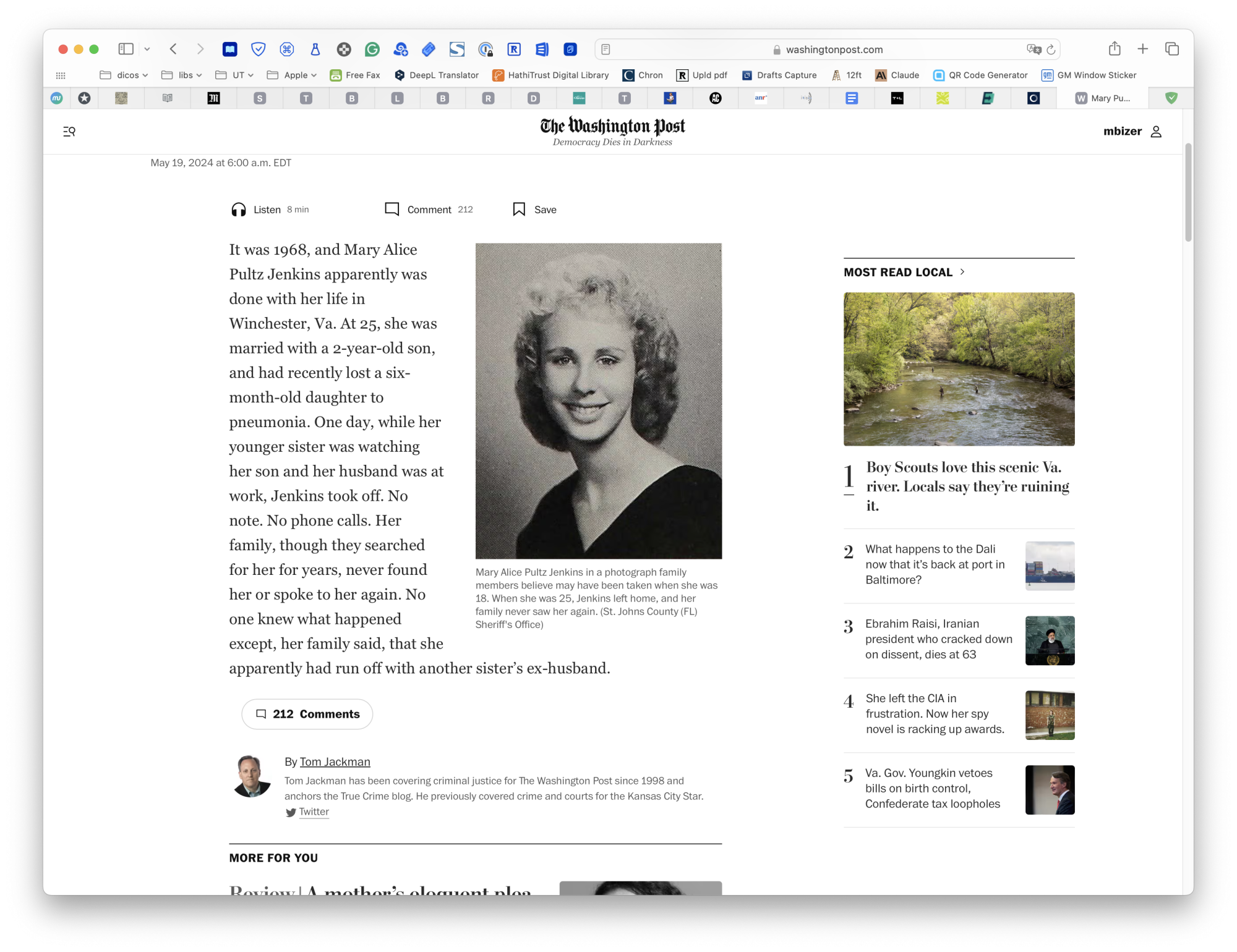Viewport: 1237px width, 952px height.
Task: Open the Upld pdf bookmark
Action: coord(702,75)
